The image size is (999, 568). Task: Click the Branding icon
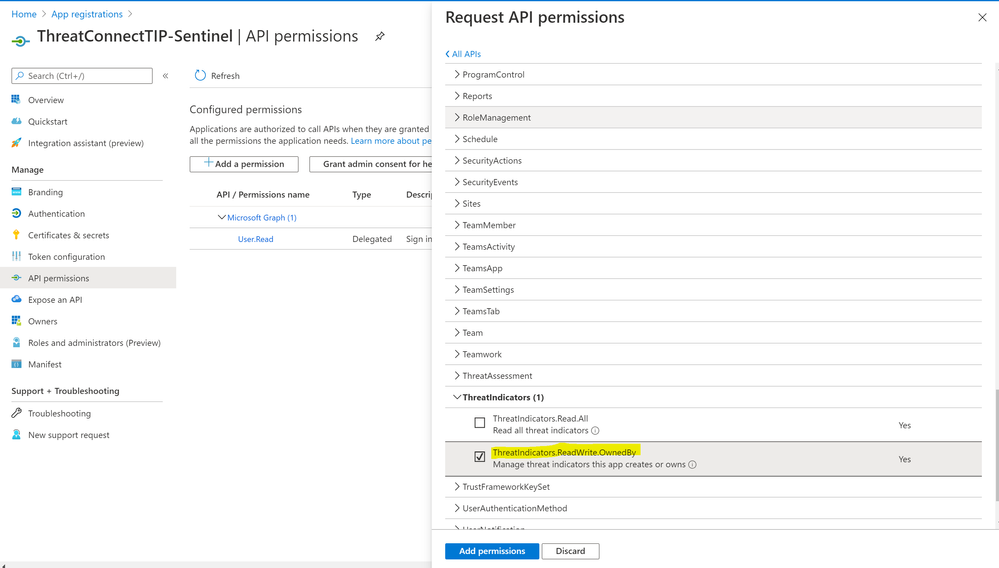[x=16, y=192]
